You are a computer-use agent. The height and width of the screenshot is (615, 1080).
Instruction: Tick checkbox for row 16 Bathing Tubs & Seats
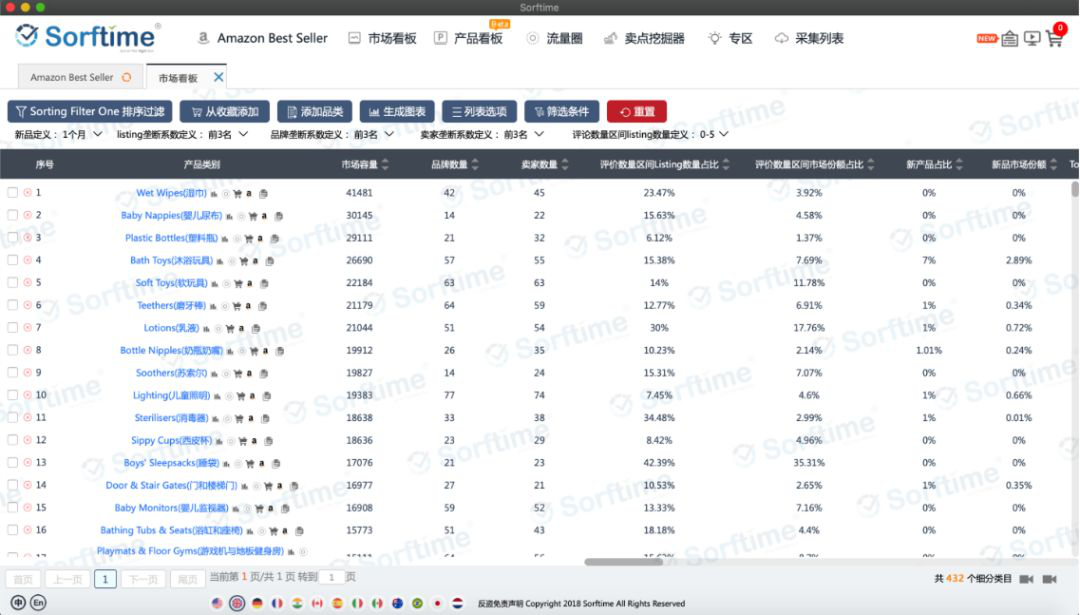[12, 530]
